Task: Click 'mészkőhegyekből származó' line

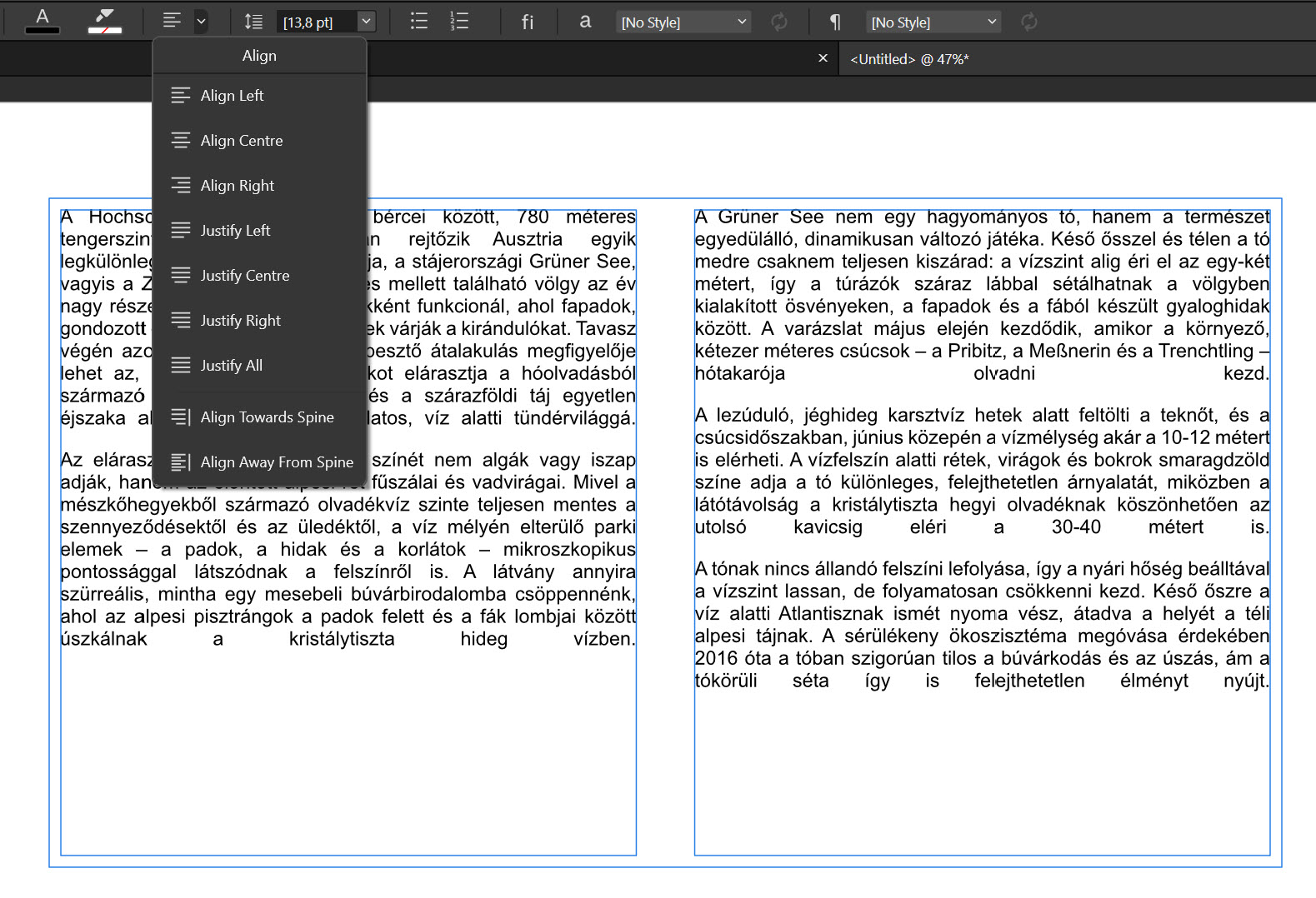Action: tap(348, 505)
